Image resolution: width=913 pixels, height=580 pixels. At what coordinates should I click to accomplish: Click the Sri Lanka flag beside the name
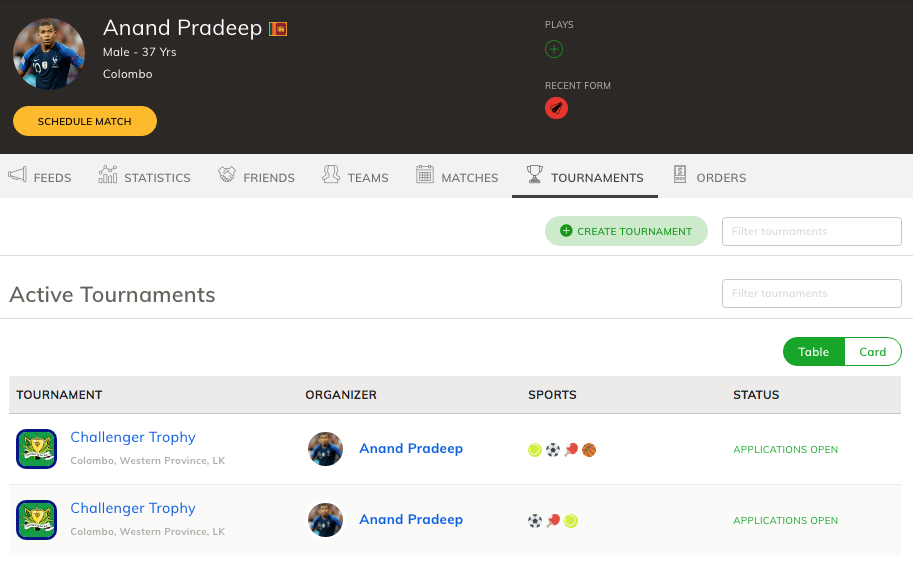coord(278,29)
